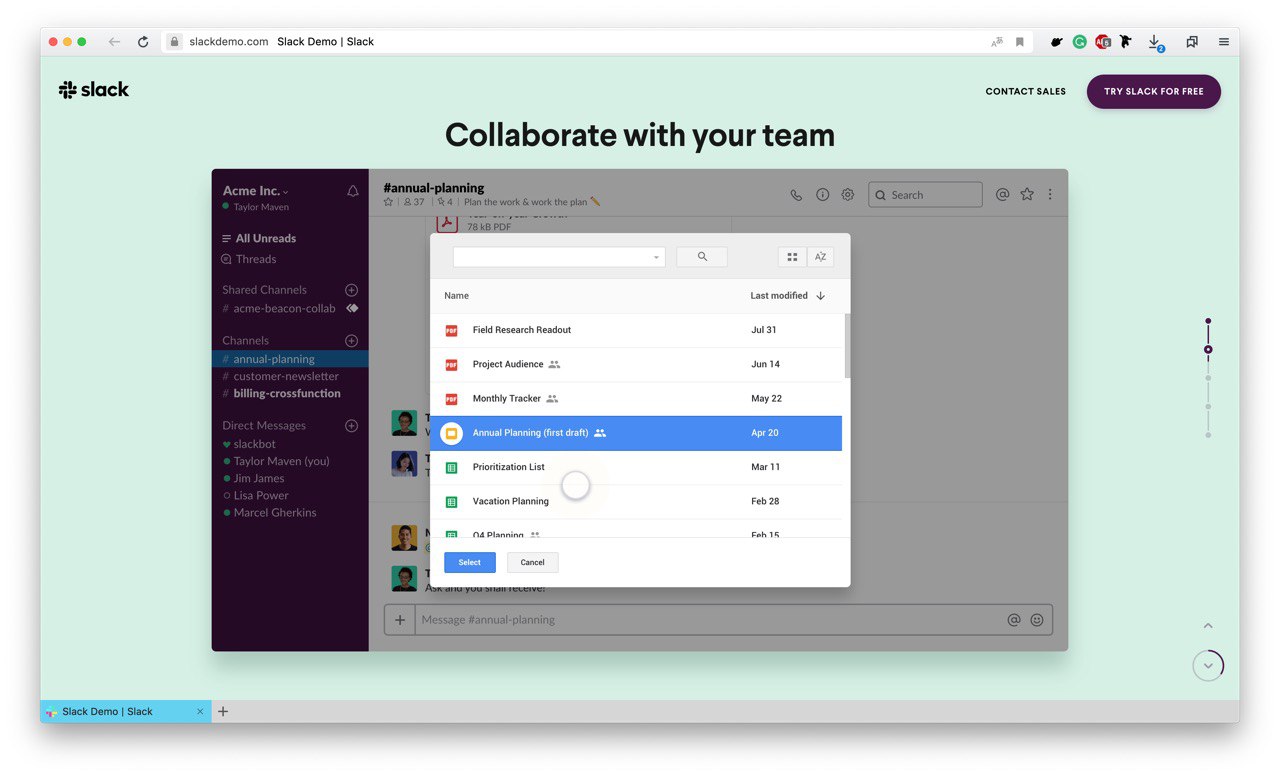Click the PDF icon next to Field Research Readout
Image resolution: width=1280 pixels, height=776 pixels.
point(451,330)
